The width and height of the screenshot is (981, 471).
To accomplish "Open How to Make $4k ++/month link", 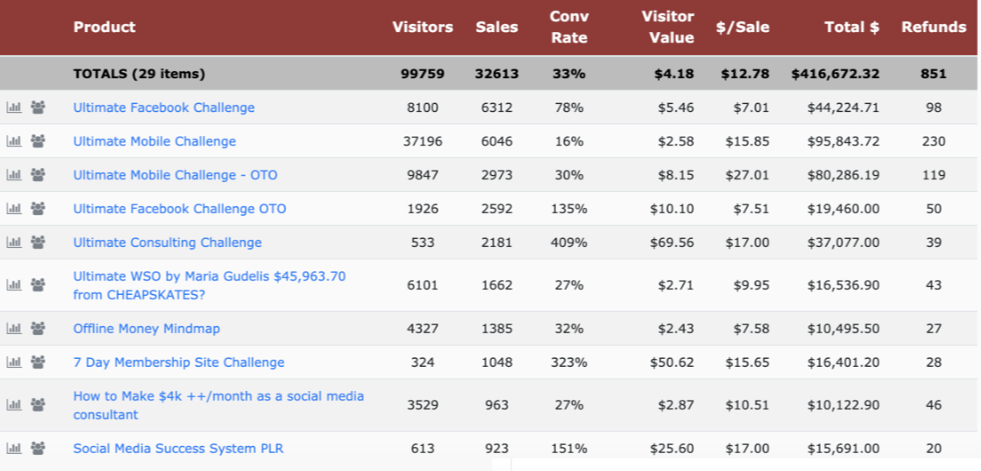I will point(218,405).
